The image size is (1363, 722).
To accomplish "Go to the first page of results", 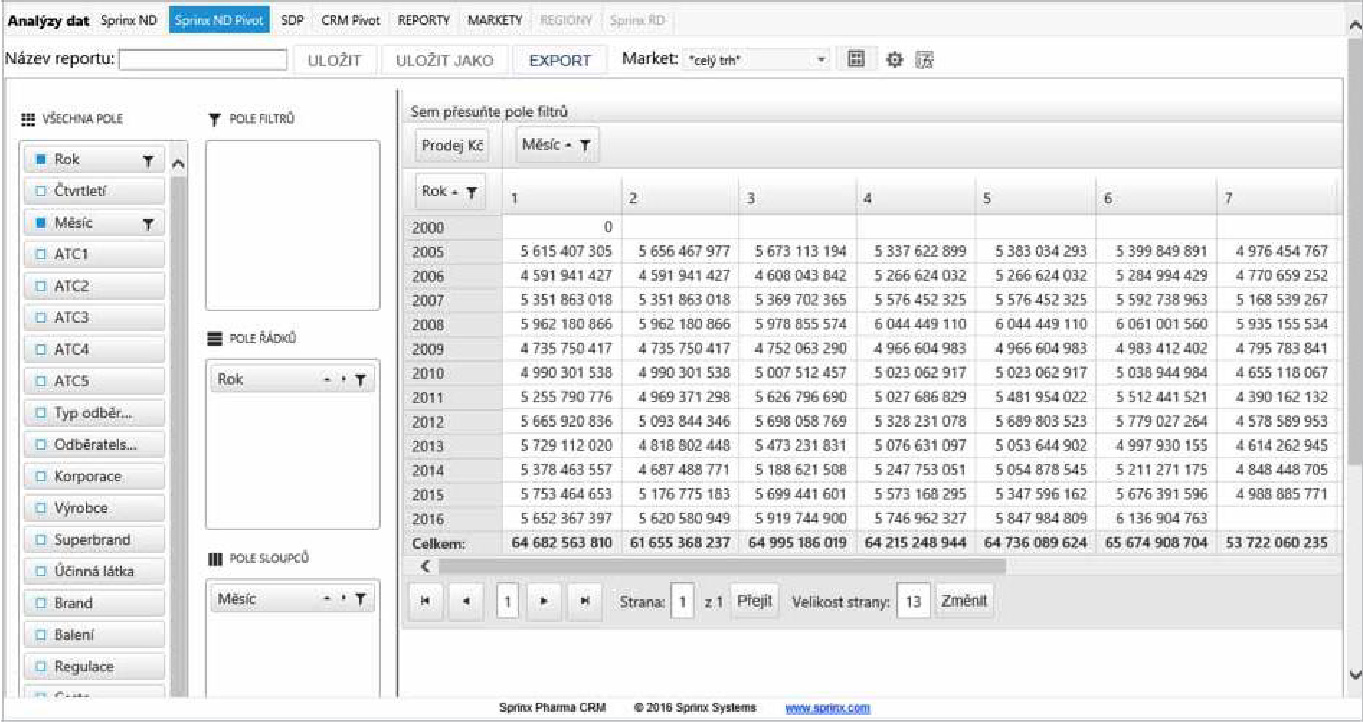I will pyautogui.click(x=426, y=602).
